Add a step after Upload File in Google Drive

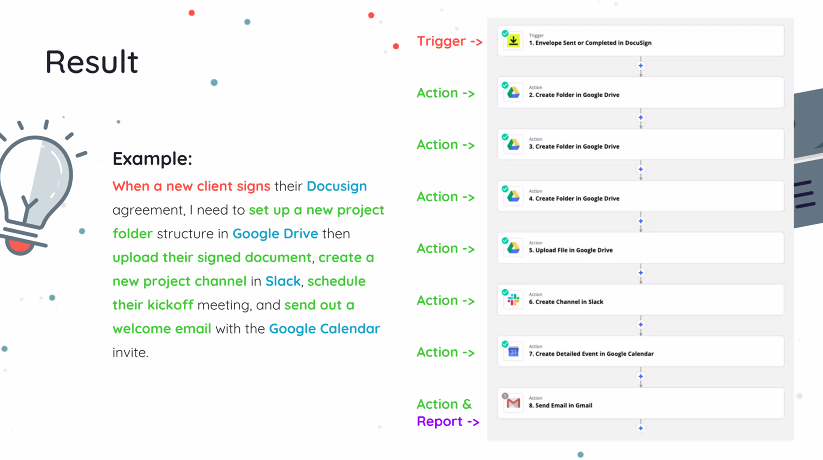[x=640, y=273]
